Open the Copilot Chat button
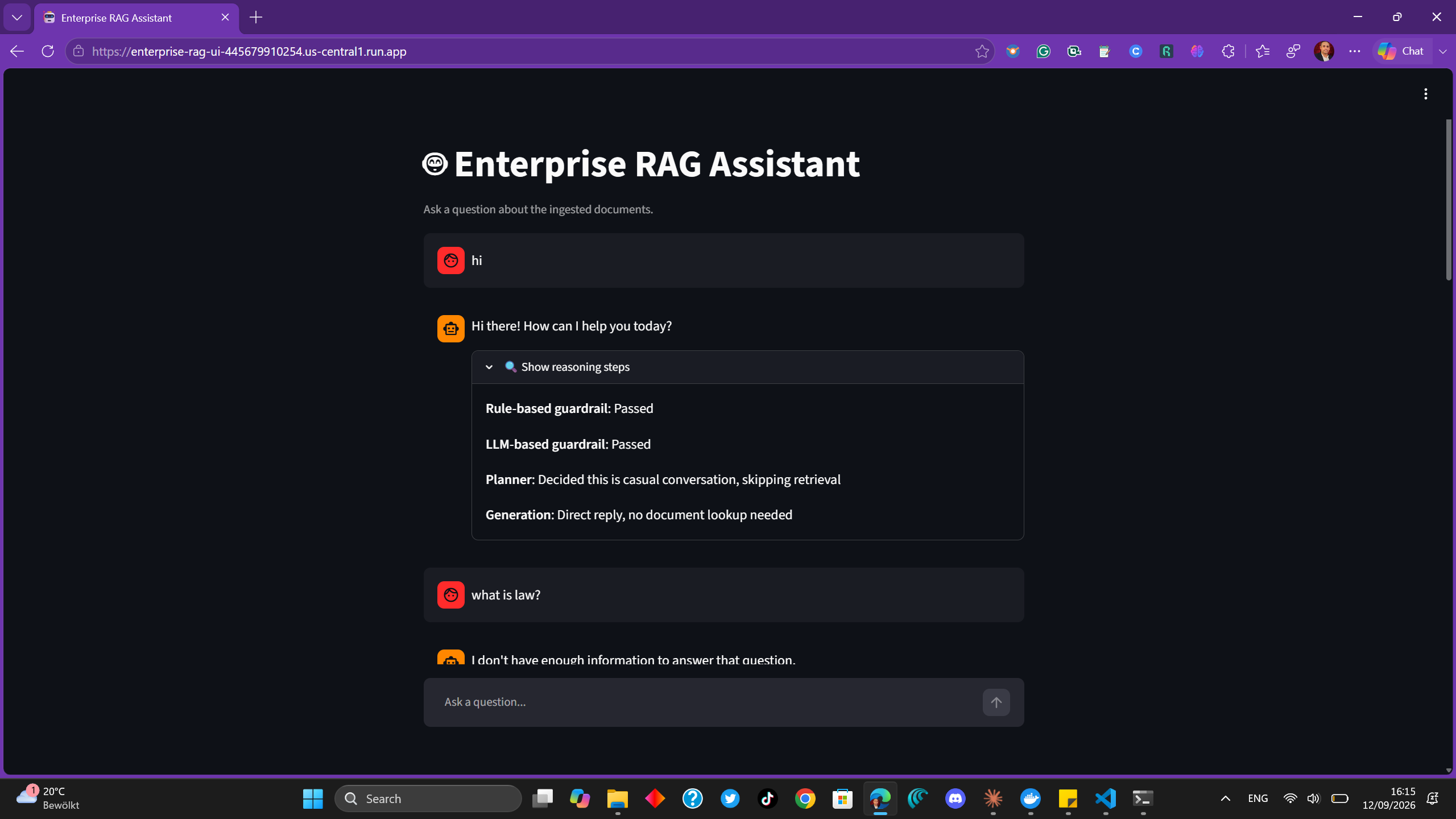 click(1401, 51)
